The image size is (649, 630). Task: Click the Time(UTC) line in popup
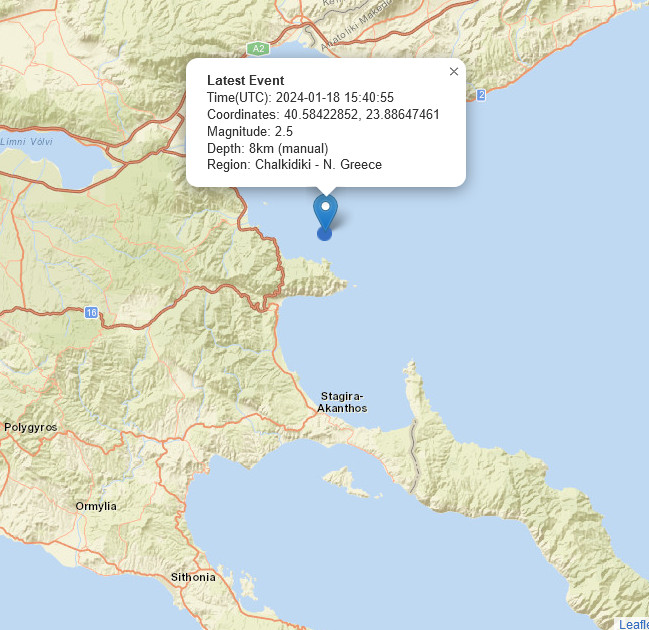pyautogui.click(x=300, y=97)
